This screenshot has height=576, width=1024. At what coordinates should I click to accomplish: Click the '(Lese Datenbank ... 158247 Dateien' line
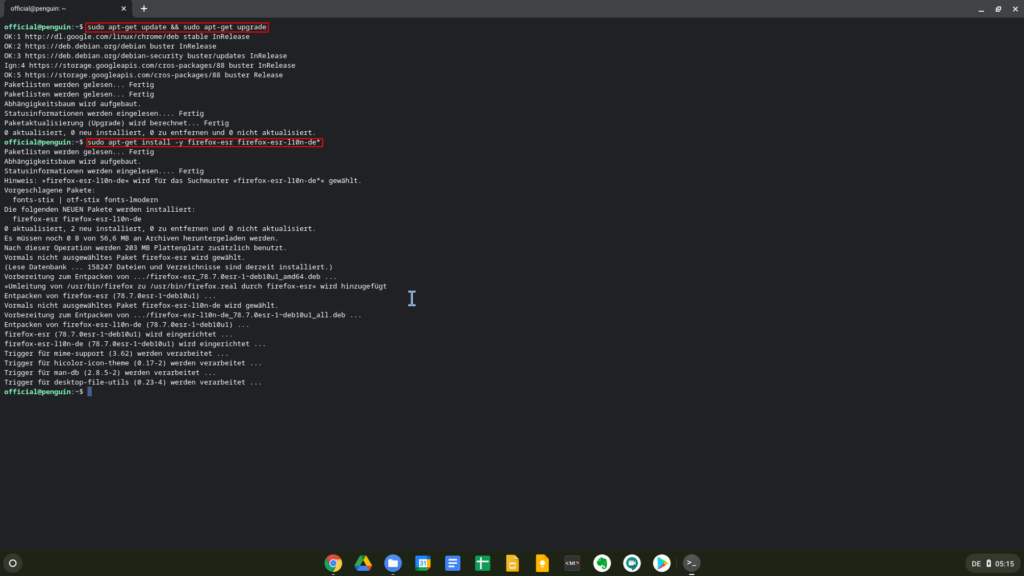[x=168, y=267]
